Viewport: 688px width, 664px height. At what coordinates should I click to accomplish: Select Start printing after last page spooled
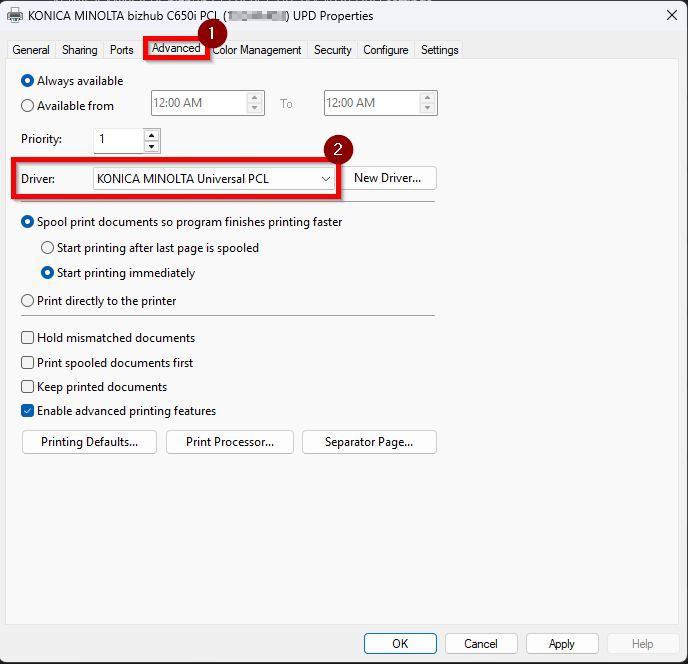click(47, 248)
